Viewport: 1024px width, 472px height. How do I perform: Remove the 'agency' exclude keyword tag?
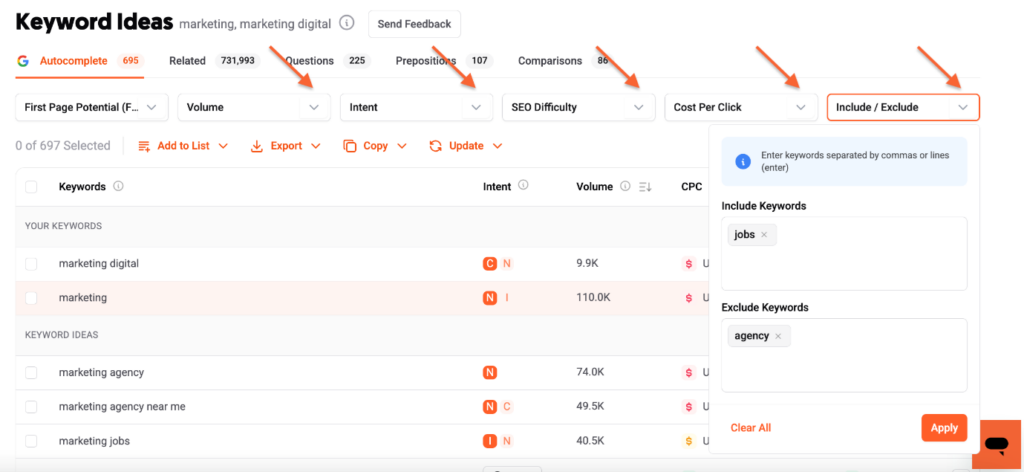tap(778, 336)
